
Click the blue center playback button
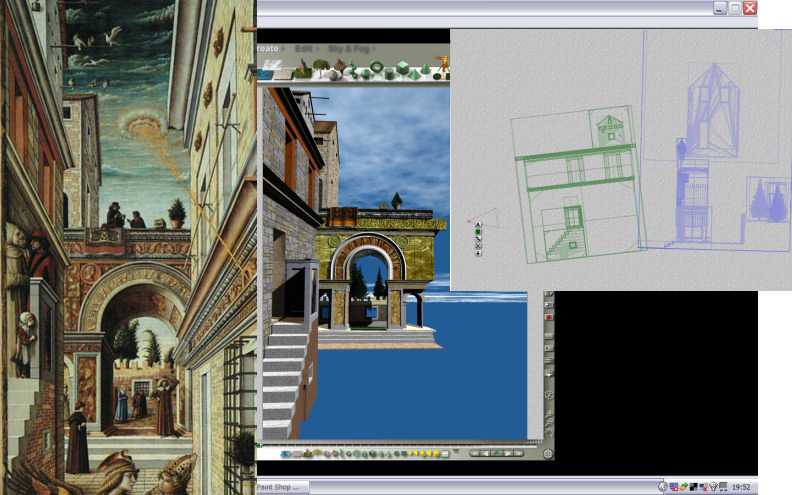[x=497, y=453]
